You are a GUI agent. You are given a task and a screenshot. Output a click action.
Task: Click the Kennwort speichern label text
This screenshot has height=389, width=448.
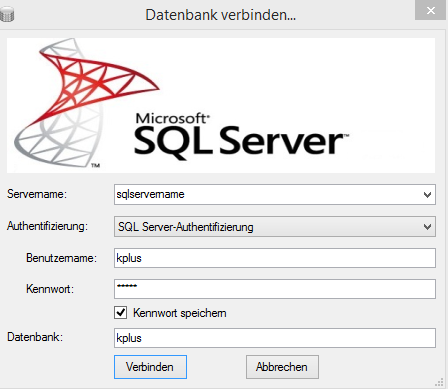tap(180, 313)
